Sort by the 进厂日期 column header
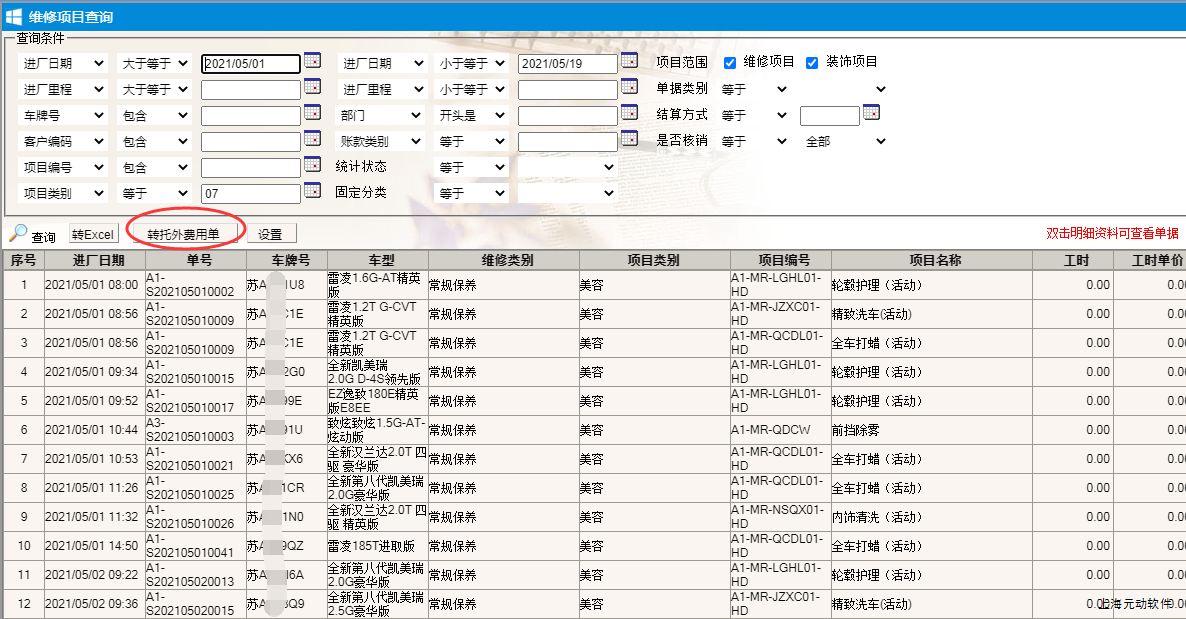This screenshot has height=619, width=1186. point(98,260)
